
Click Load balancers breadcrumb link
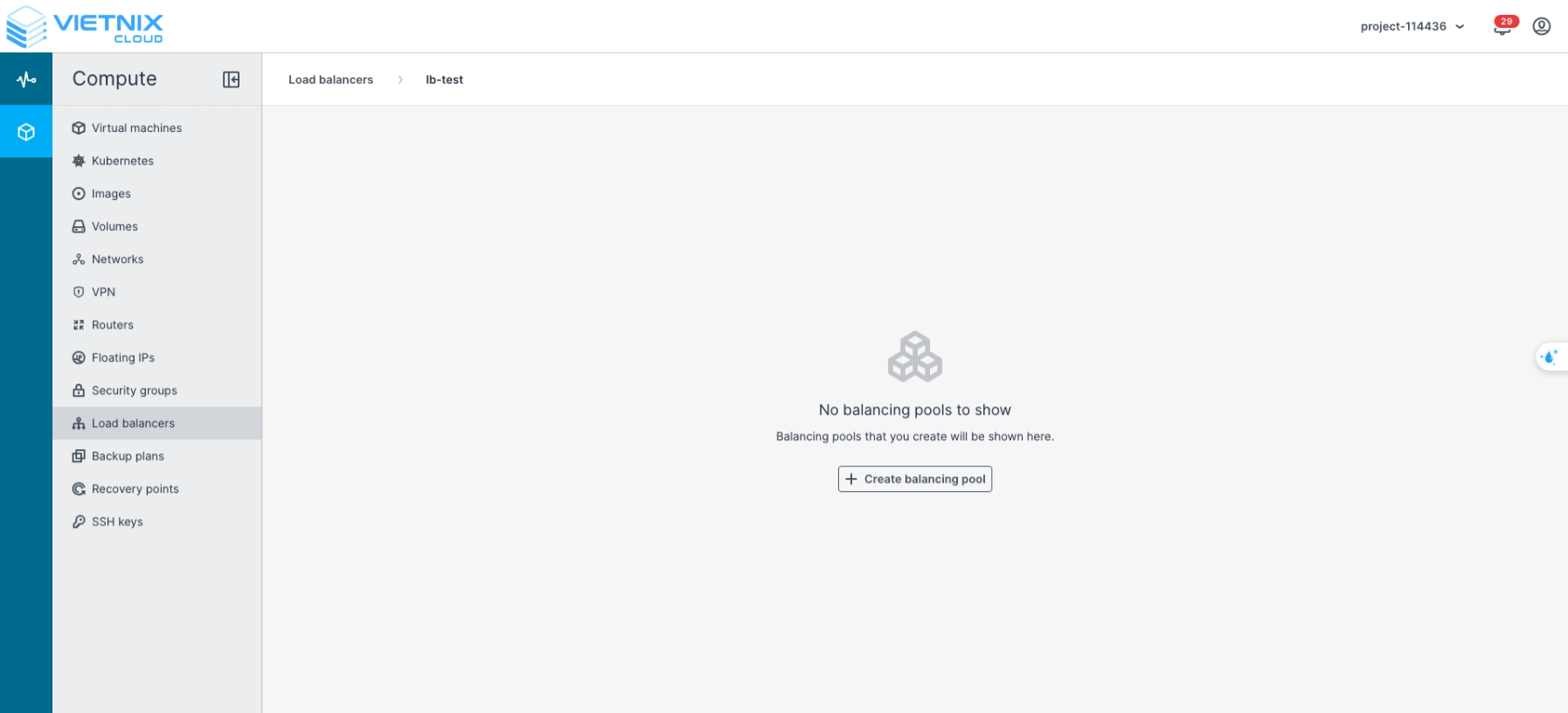(330, 80)
